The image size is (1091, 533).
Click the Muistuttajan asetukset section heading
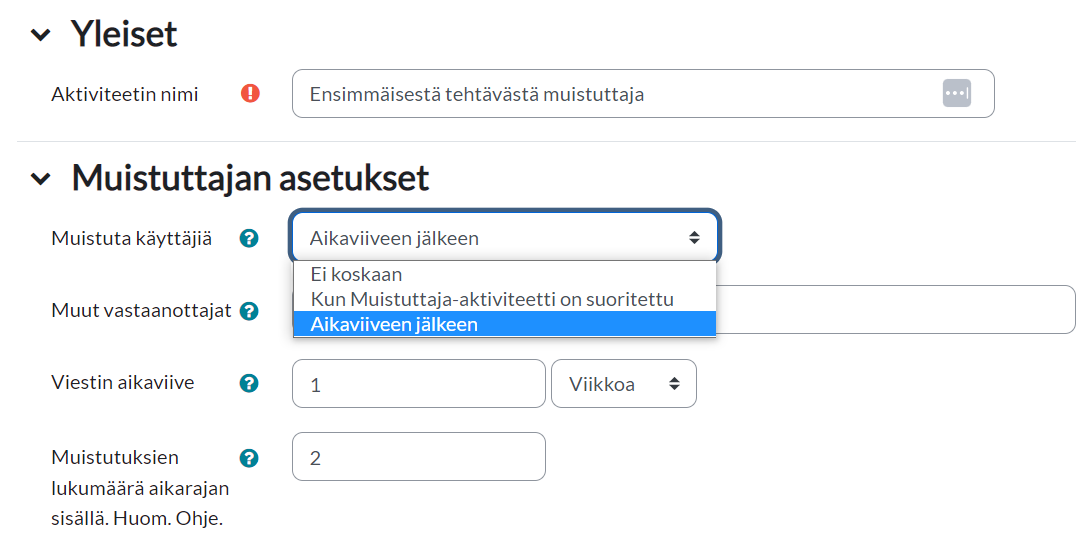(x=250, y=179)
